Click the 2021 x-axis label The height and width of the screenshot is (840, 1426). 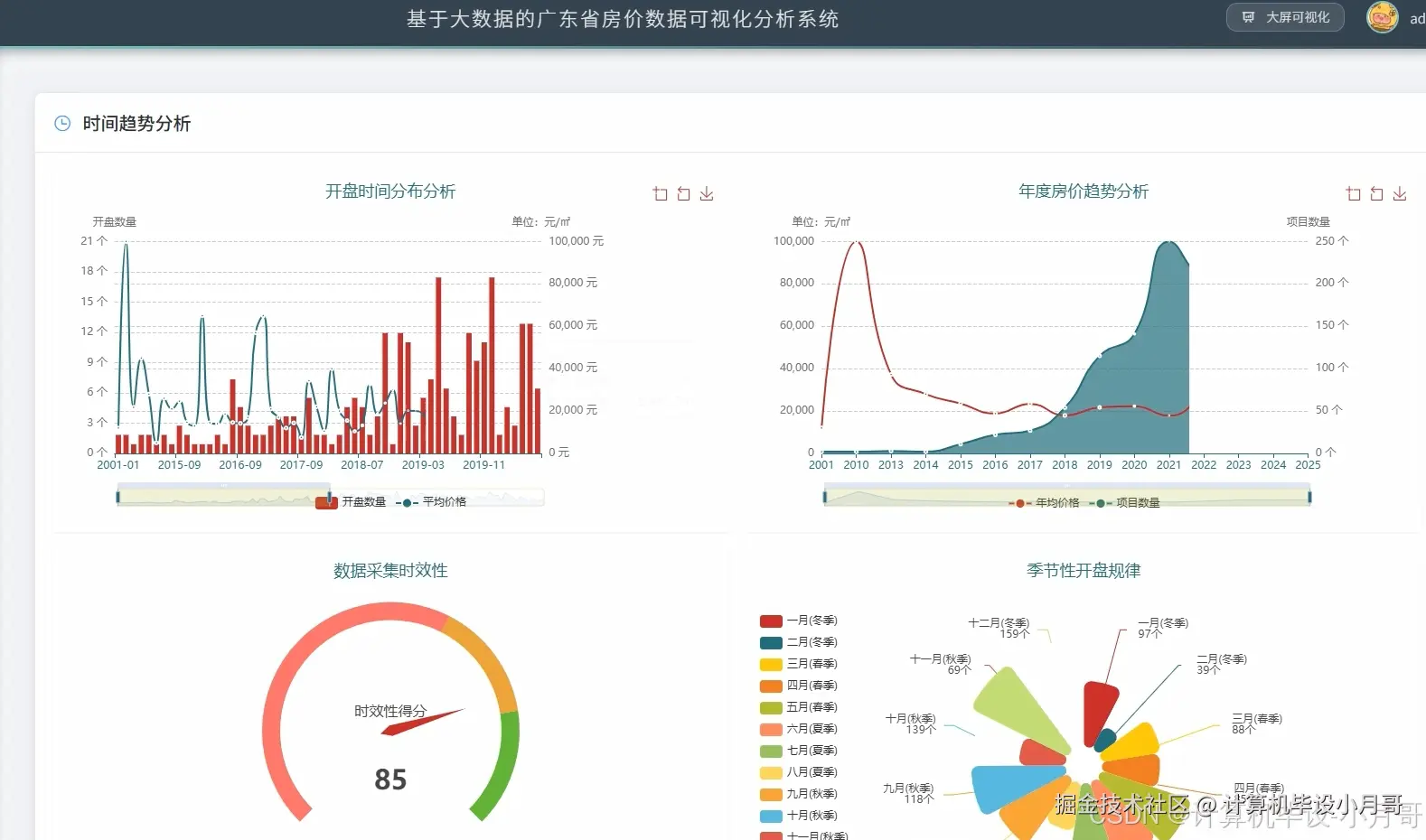[1168, 465]
